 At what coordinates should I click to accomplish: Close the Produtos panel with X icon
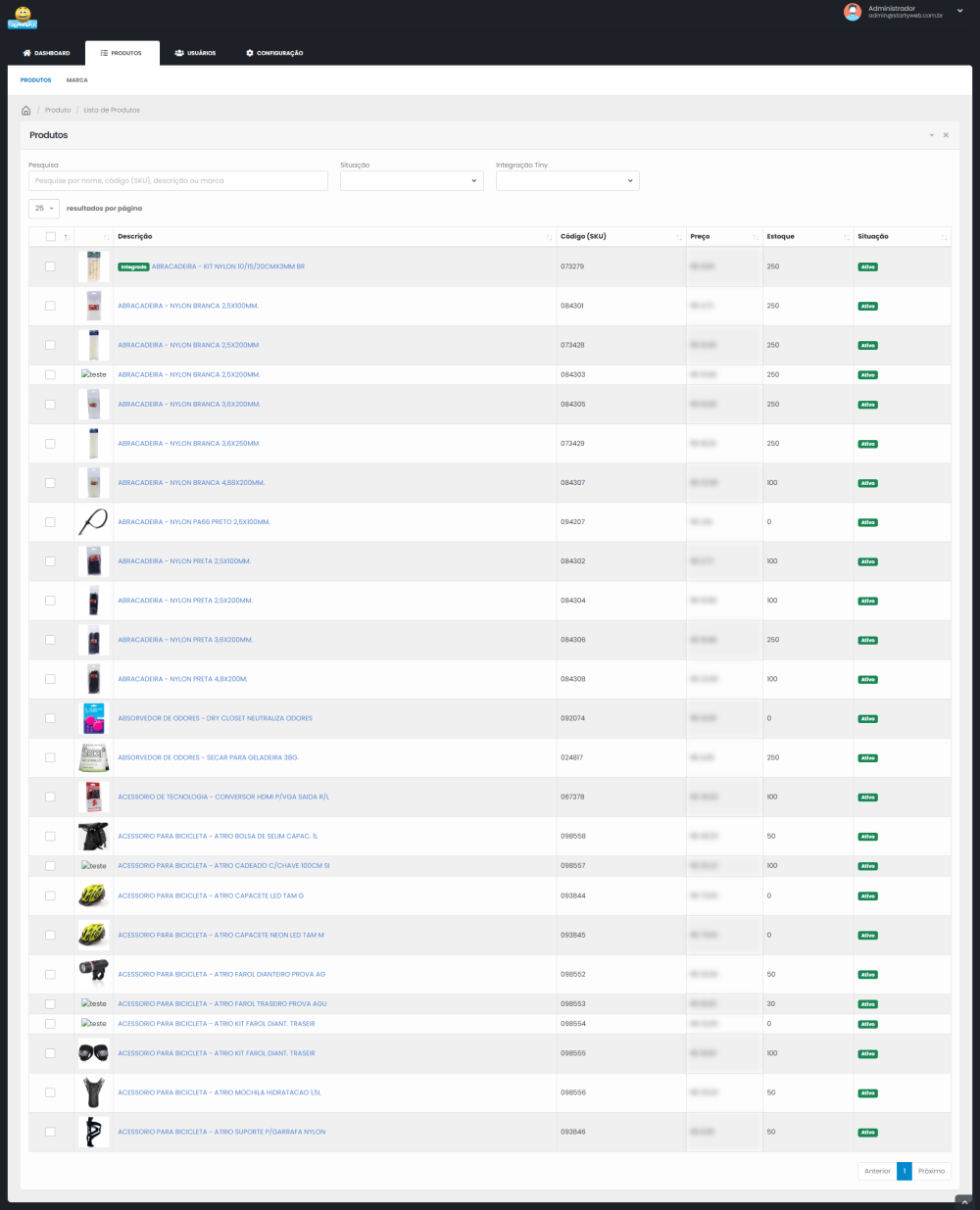coord(946,135)
